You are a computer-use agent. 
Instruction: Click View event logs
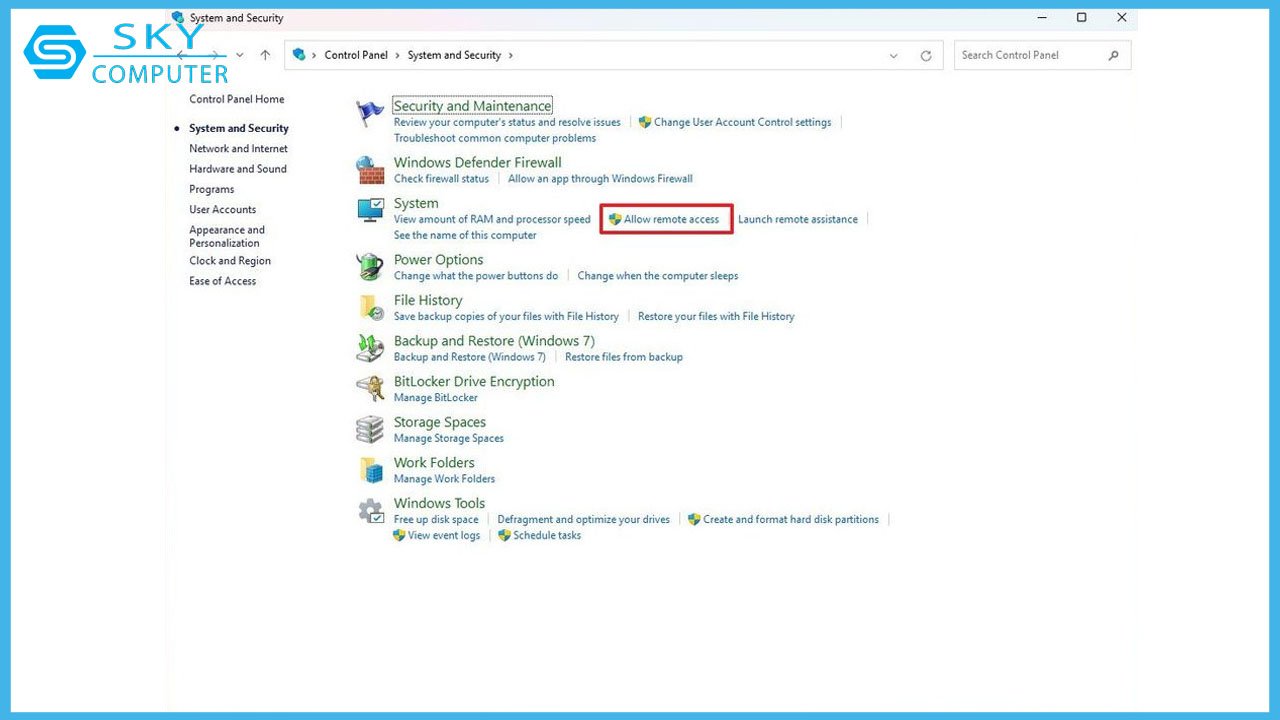tap(444, 535)
